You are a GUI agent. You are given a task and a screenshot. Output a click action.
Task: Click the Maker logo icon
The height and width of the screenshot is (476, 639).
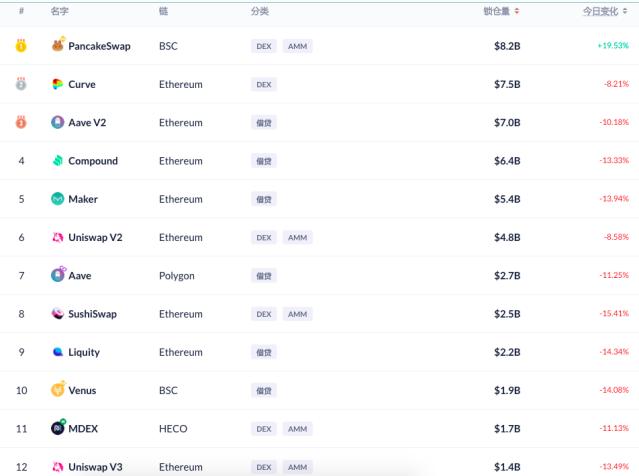click(58, 199)
